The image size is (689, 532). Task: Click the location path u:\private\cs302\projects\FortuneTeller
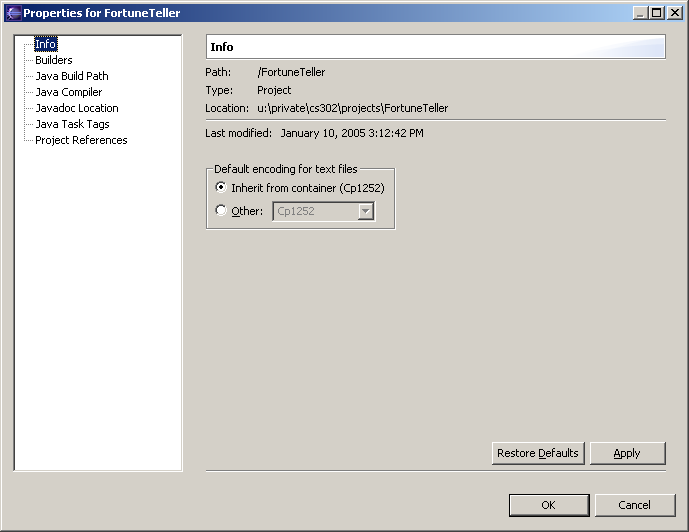pyautogui.click(x=352, y=108)
